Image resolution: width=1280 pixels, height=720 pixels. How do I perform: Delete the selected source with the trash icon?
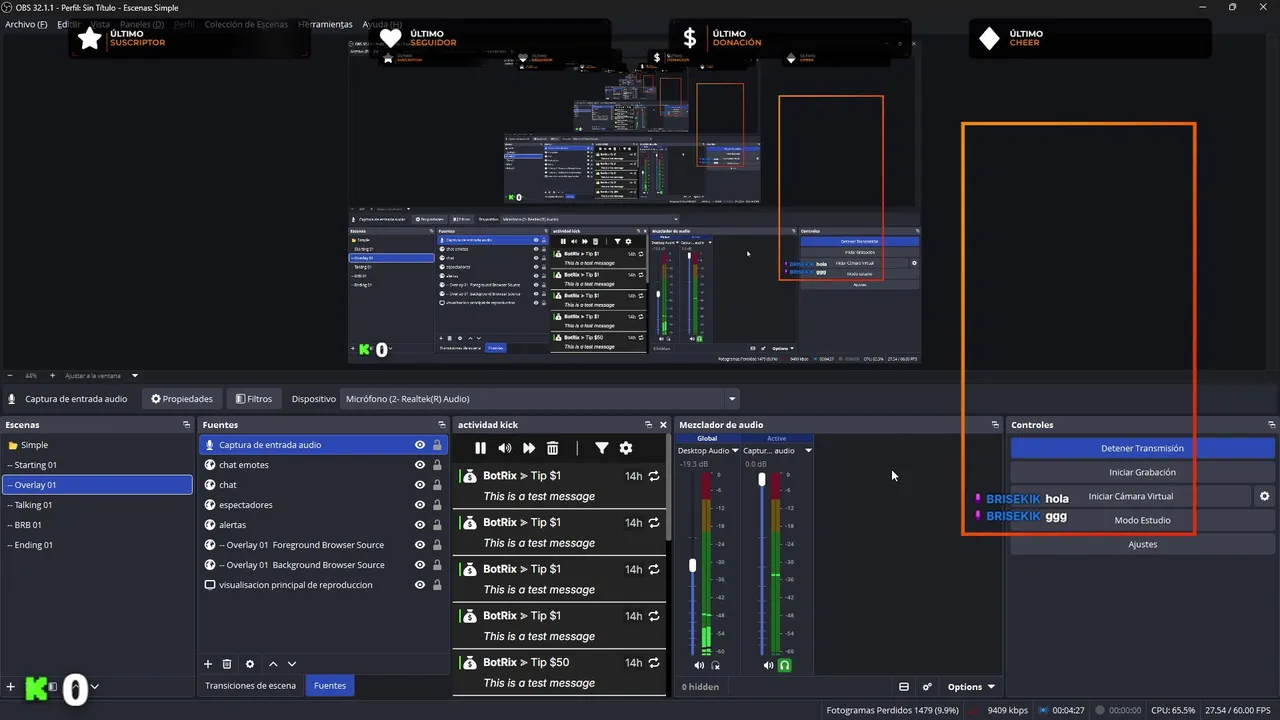227,664
